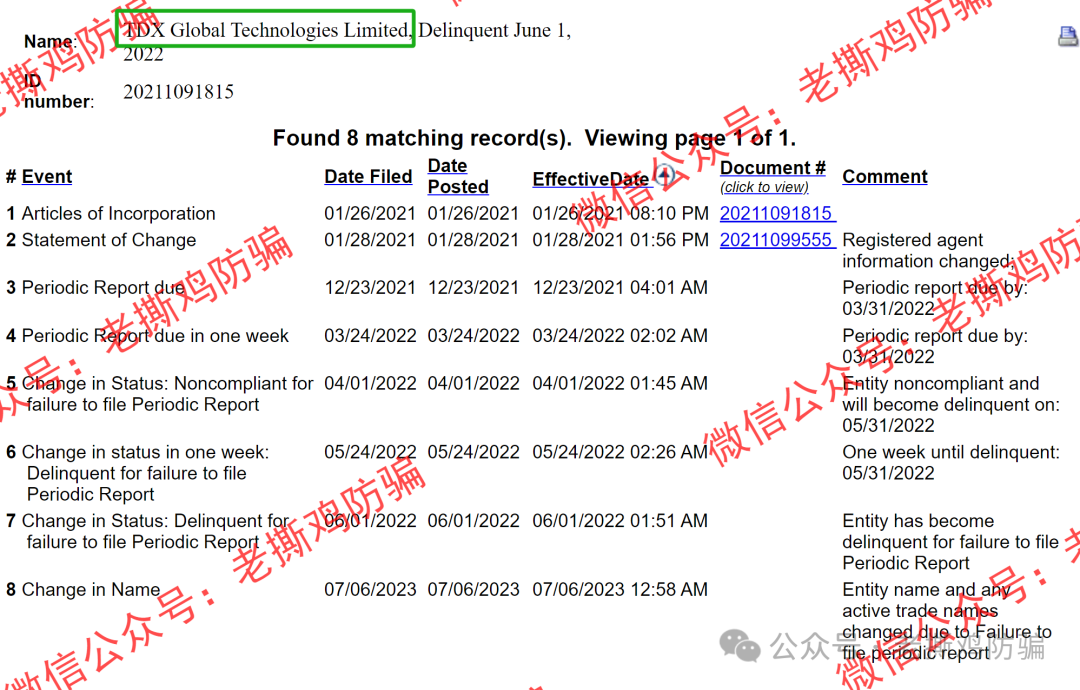Click effective date '07/06/2023 12:58 AM'
The width and height of the screenshot is (1080, 690).
click(x=621, y=589)
